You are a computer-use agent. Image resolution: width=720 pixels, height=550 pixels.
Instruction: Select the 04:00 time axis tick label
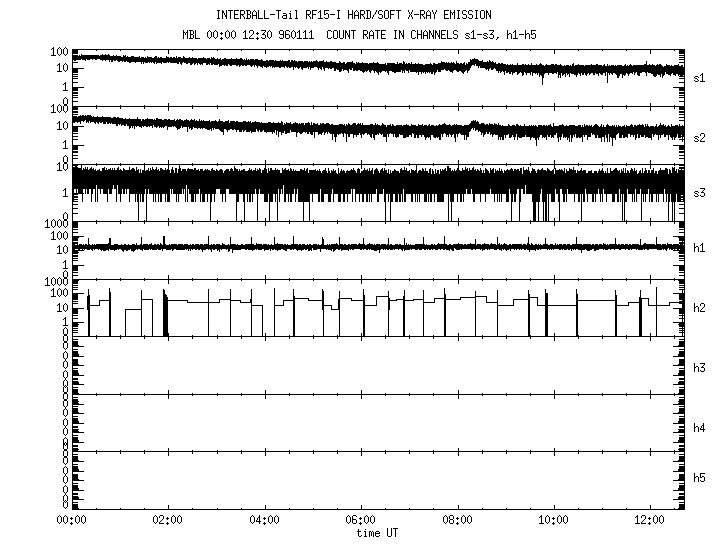(264, 521)
